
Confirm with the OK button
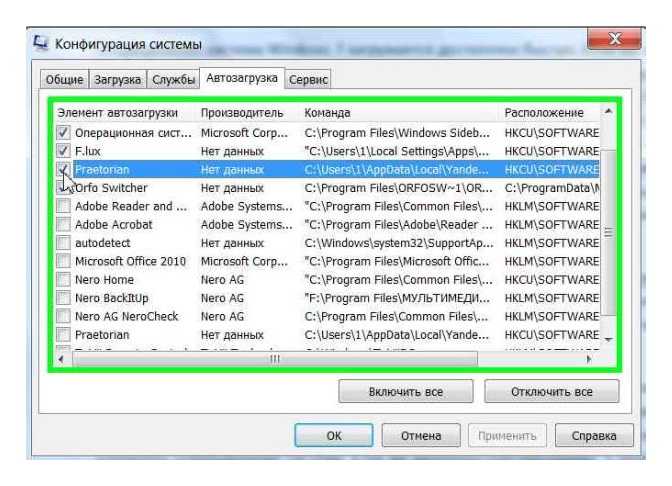(334, 435)
